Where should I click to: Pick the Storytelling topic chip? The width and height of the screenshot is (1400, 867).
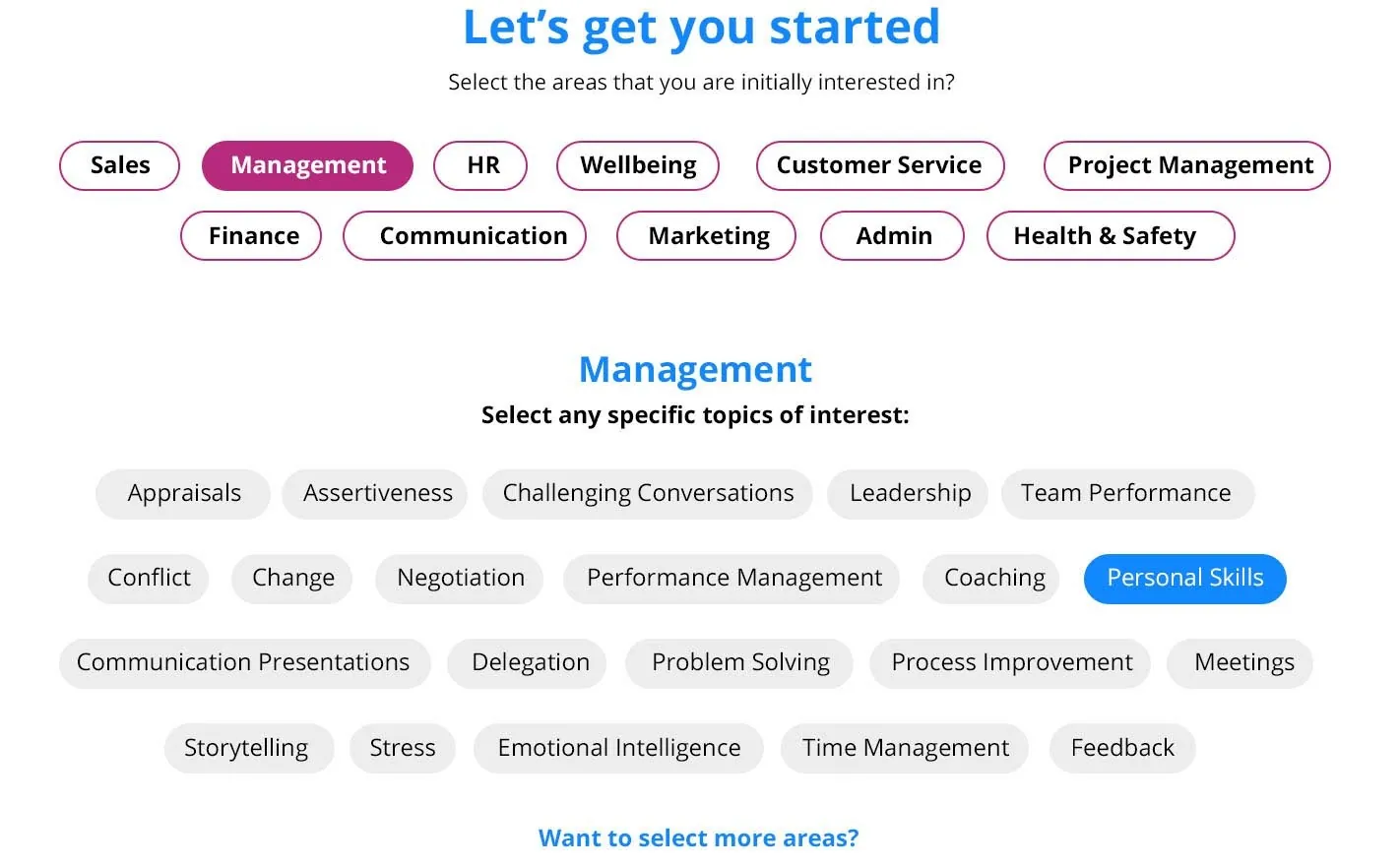(249, 749)
